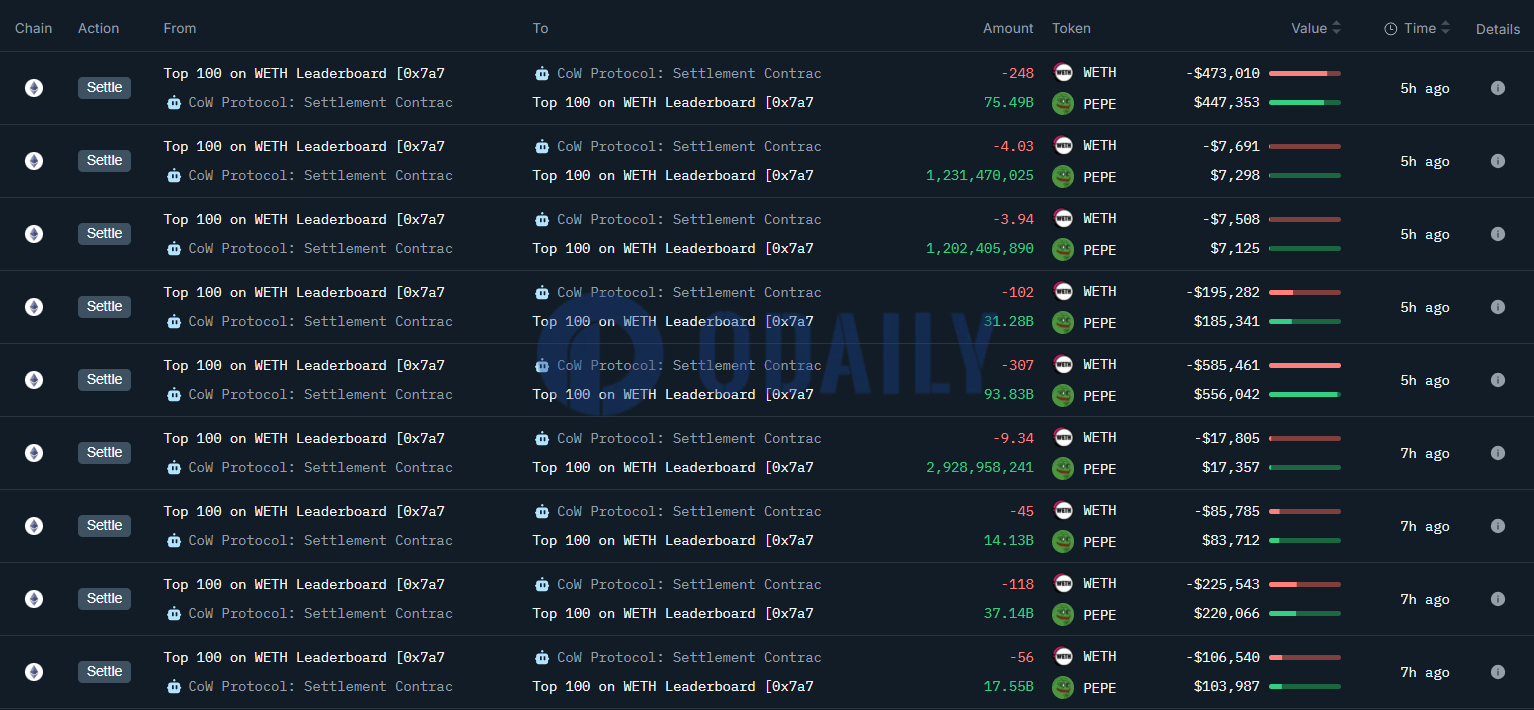Click amount 1,202,405,890 PEPE
This screenshot has height=710, width=1534.
(980, 248)
